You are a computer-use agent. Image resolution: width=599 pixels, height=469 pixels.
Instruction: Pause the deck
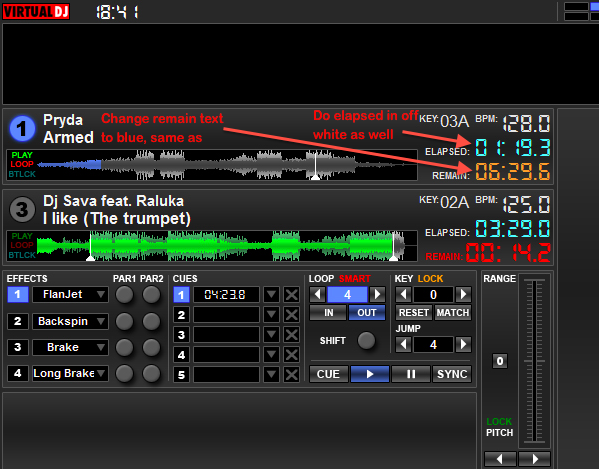click(x=411, y=374)
